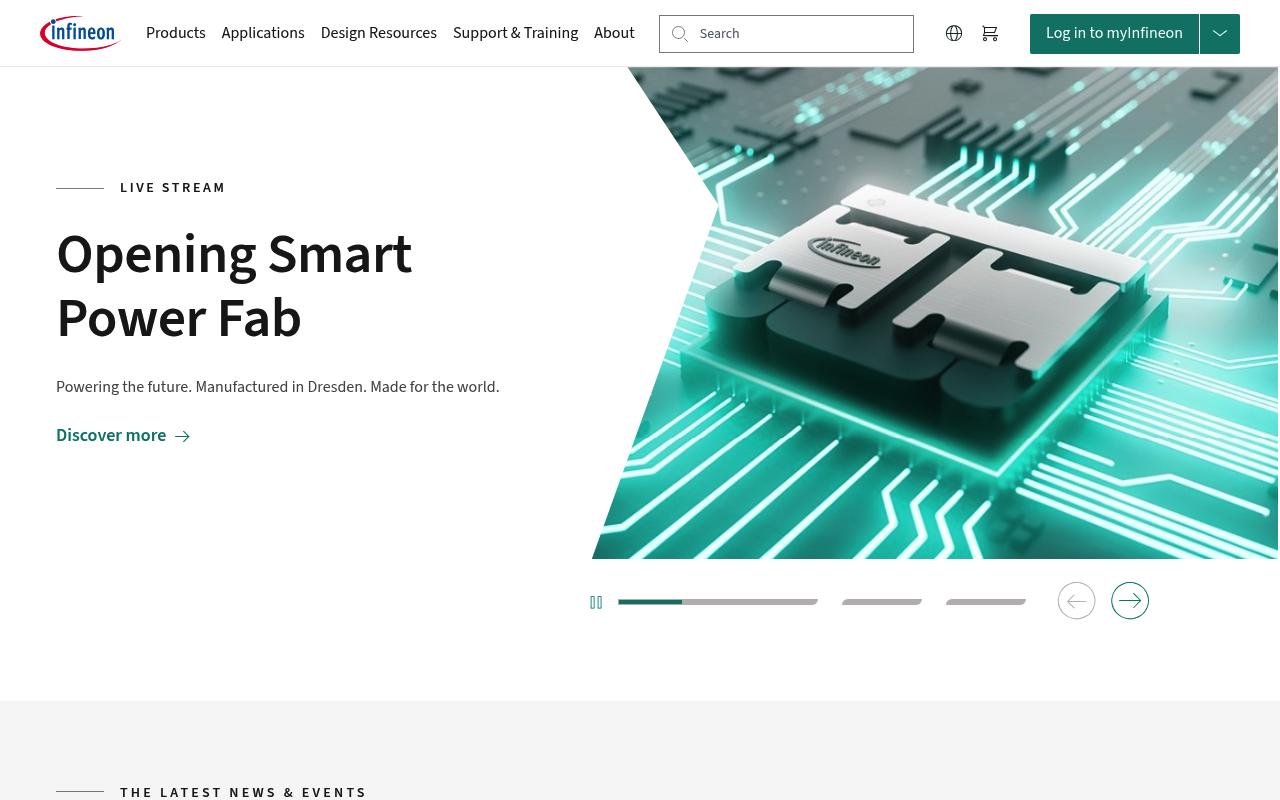Open the About menu
Image resolution: width=1280 pixels, height=800 pixels.
pyautogui.click(x=614, y=33)
